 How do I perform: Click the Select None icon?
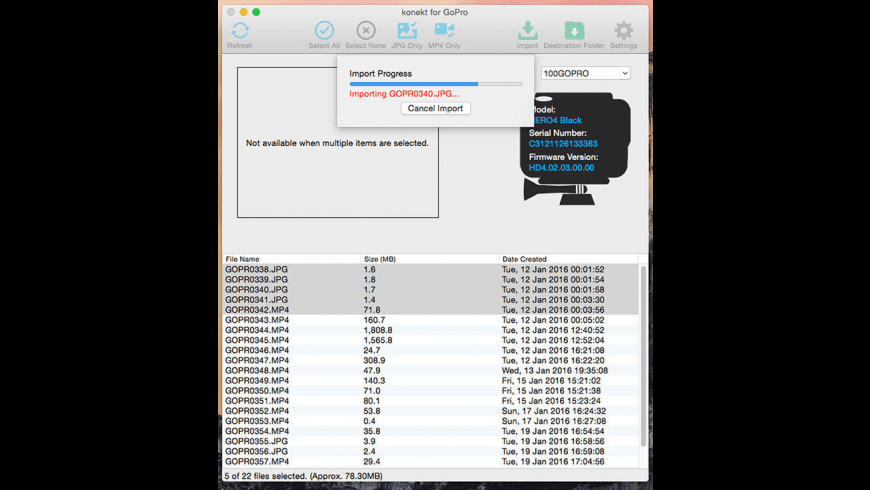pos(366,31)
